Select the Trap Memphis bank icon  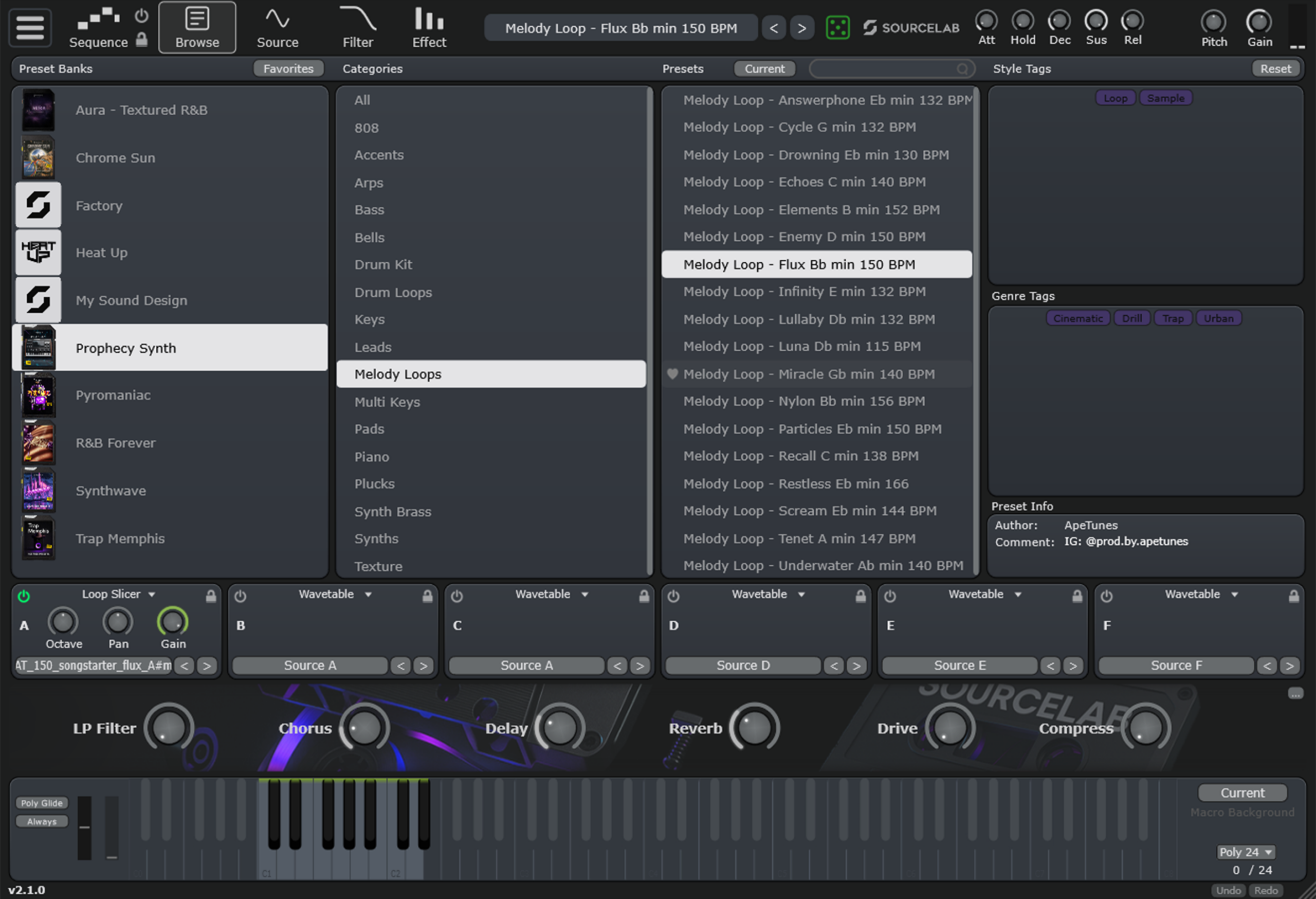pyautogui.click(x=39, y=538)
